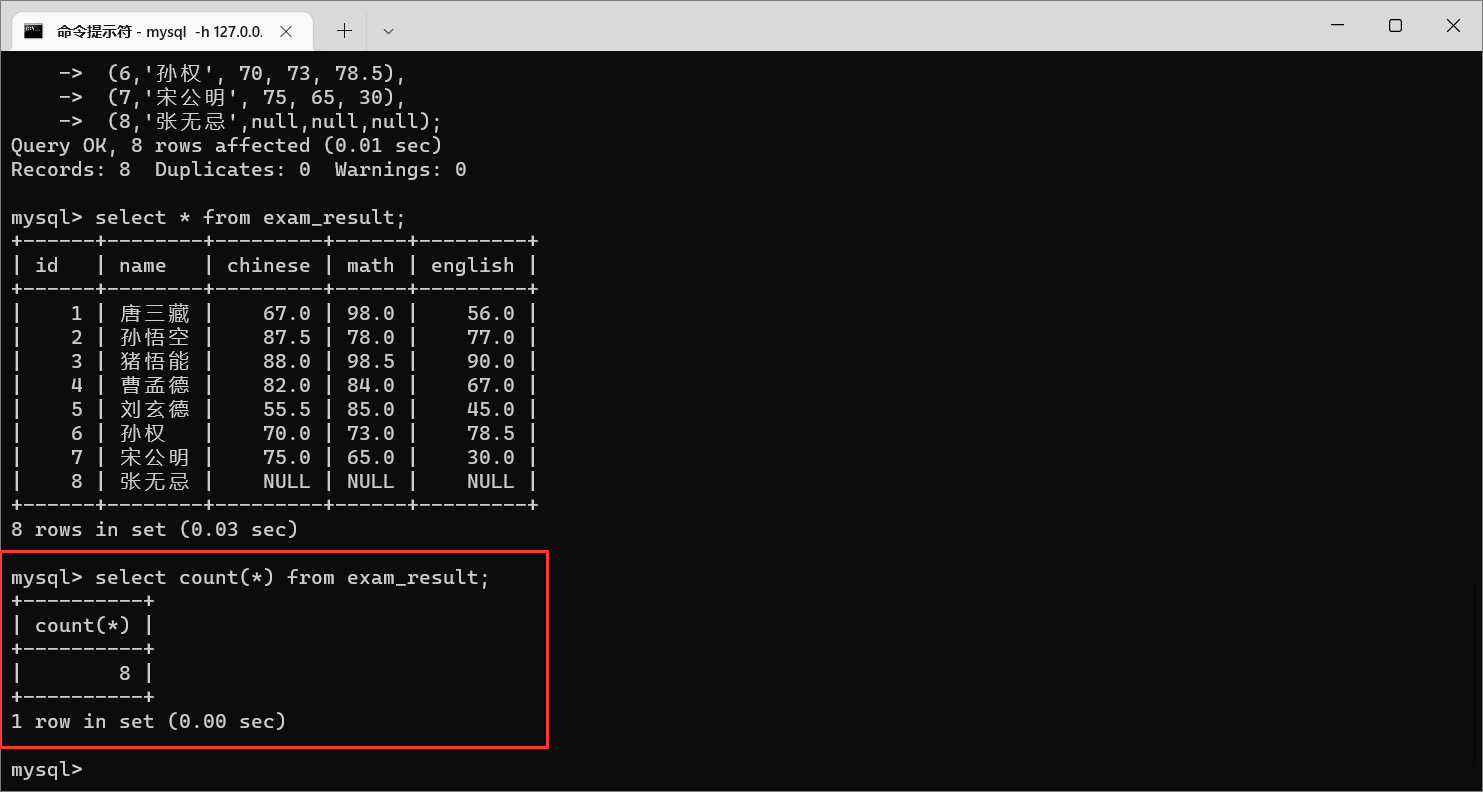This screenshot has width=1483, height=792.
Task: Close the mysql terminal tab
Action: (286, 31)
